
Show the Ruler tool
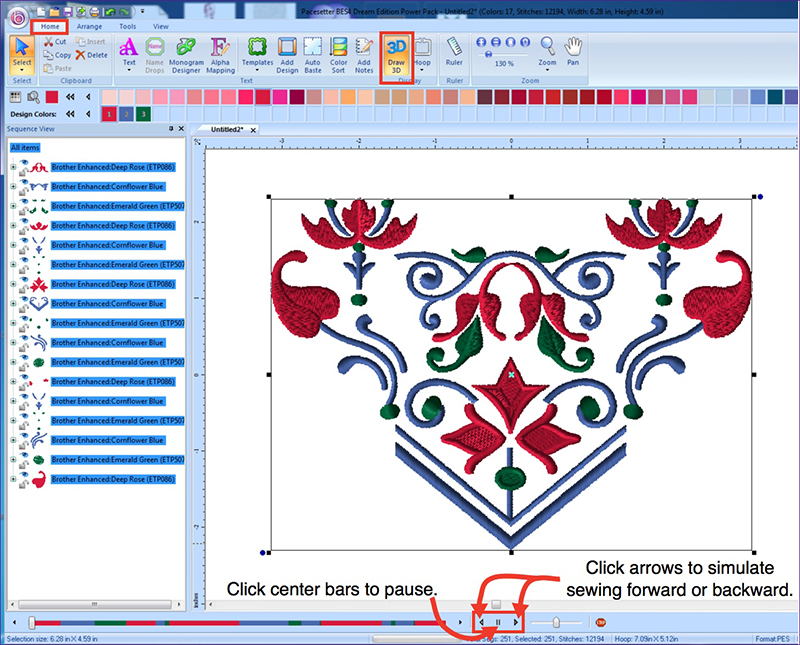pos(454,51)
